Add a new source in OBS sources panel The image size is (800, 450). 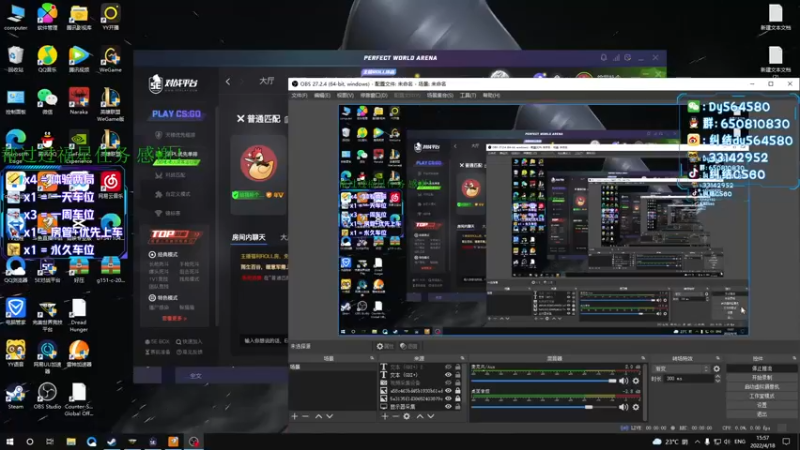click(x=385, y=416)
